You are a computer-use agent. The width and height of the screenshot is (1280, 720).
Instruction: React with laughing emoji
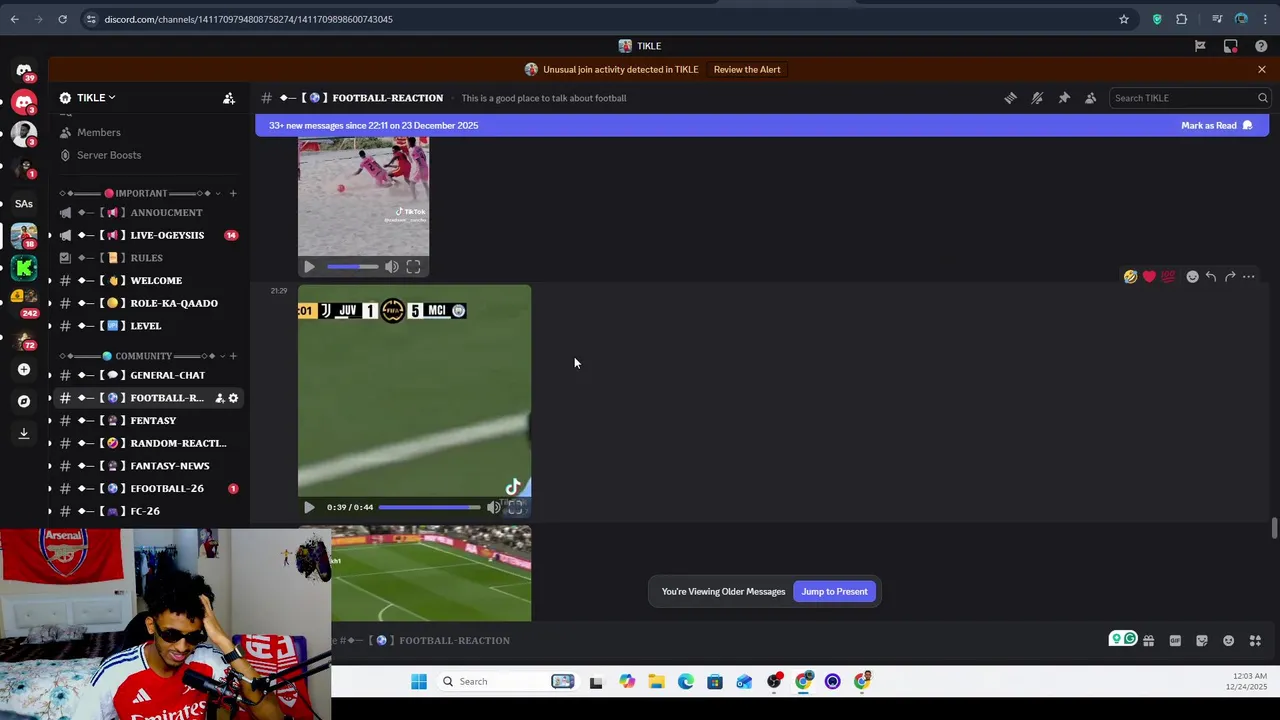(x=1130, y=277)
